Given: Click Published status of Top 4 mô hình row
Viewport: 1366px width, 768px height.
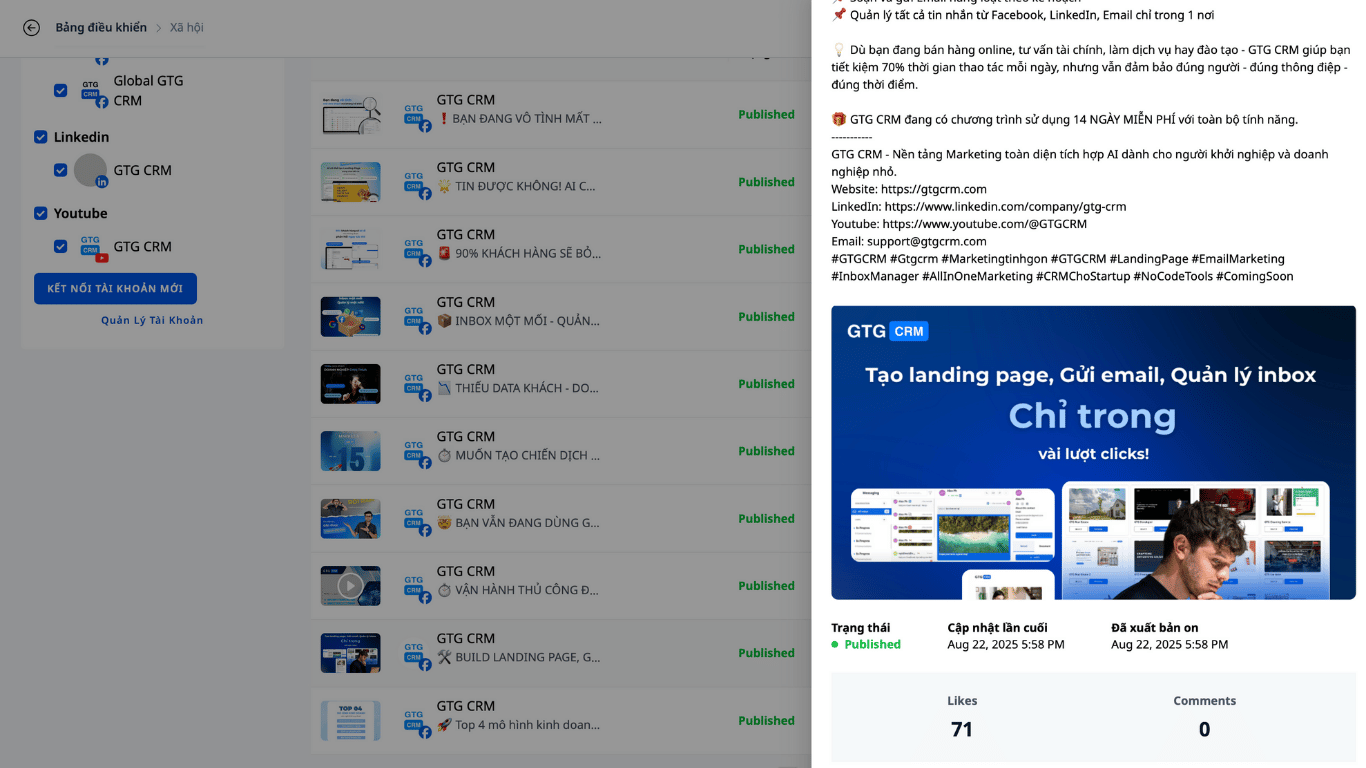Looking at the screenshot, I should [766, 720].
